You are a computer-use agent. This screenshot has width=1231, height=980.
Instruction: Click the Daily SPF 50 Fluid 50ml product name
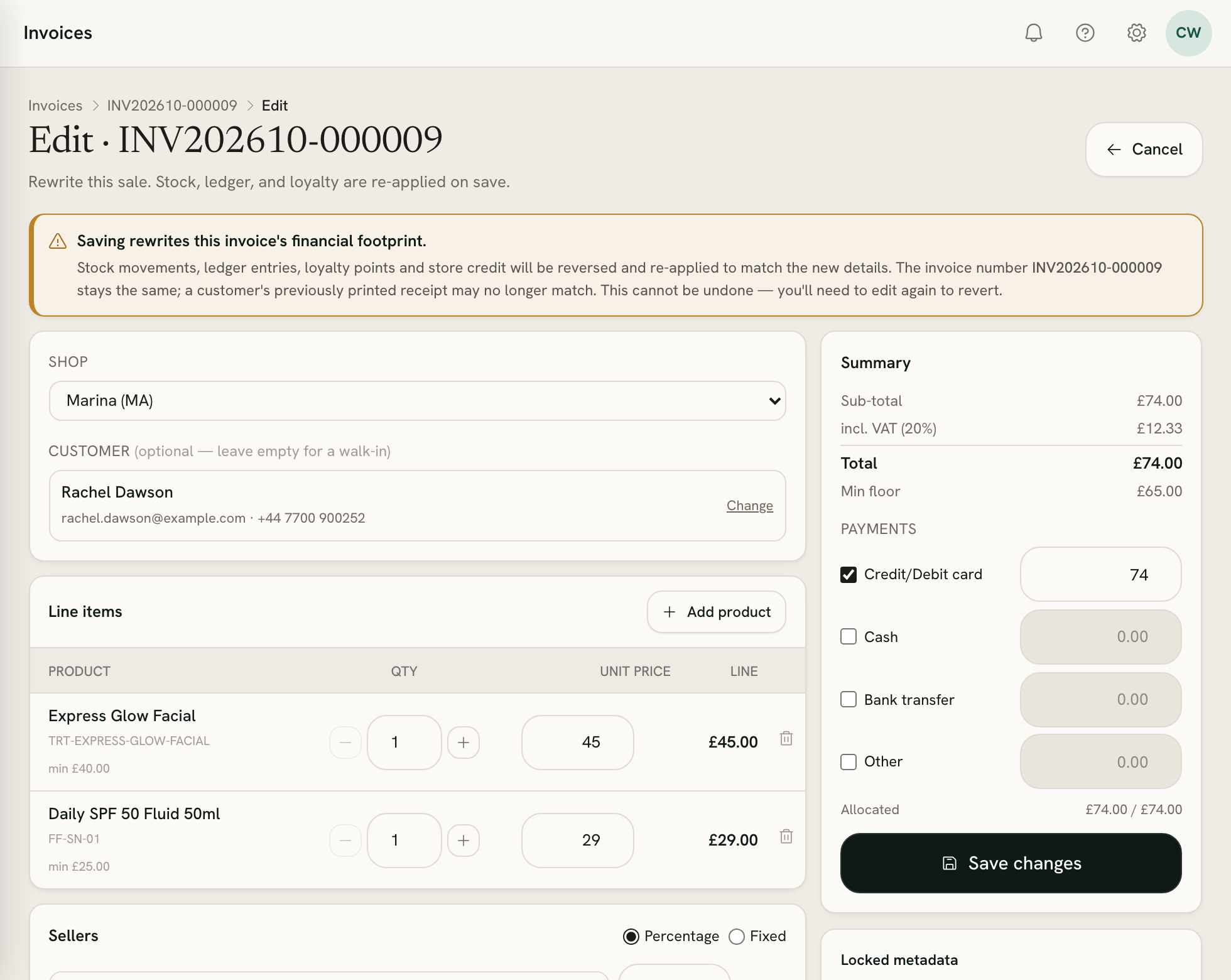pyautogui.click(x=134, y=814)
